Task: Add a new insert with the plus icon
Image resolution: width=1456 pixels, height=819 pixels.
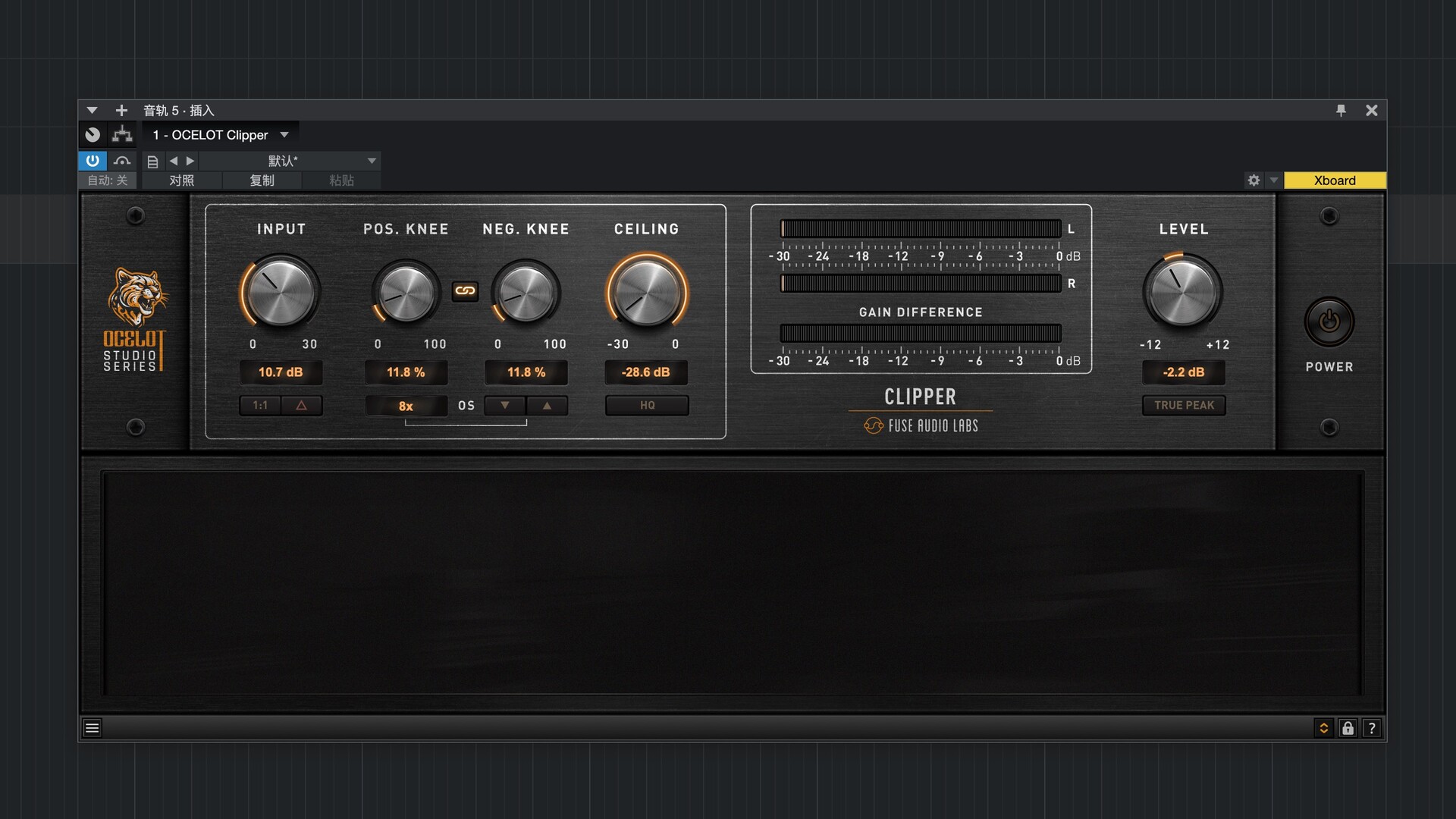Action: coord(121,111)
